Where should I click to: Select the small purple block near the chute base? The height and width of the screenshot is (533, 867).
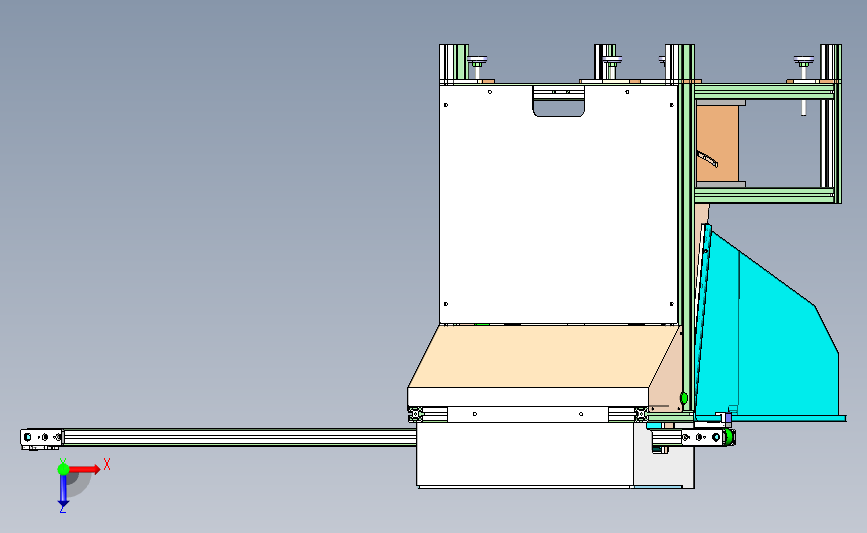point(728,419)
